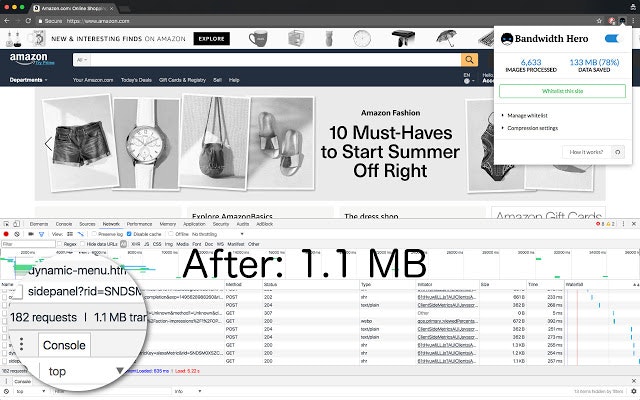Enable the Regex filter checkbox

60,244
